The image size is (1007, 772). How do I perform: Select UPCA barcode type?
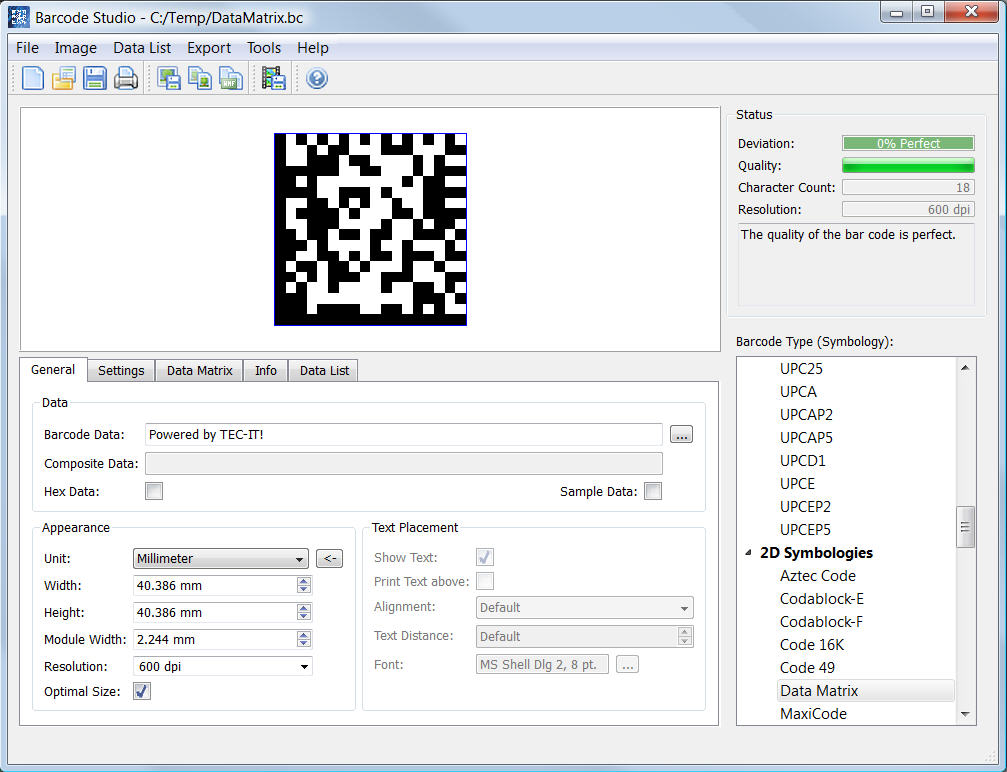point(798,392)
